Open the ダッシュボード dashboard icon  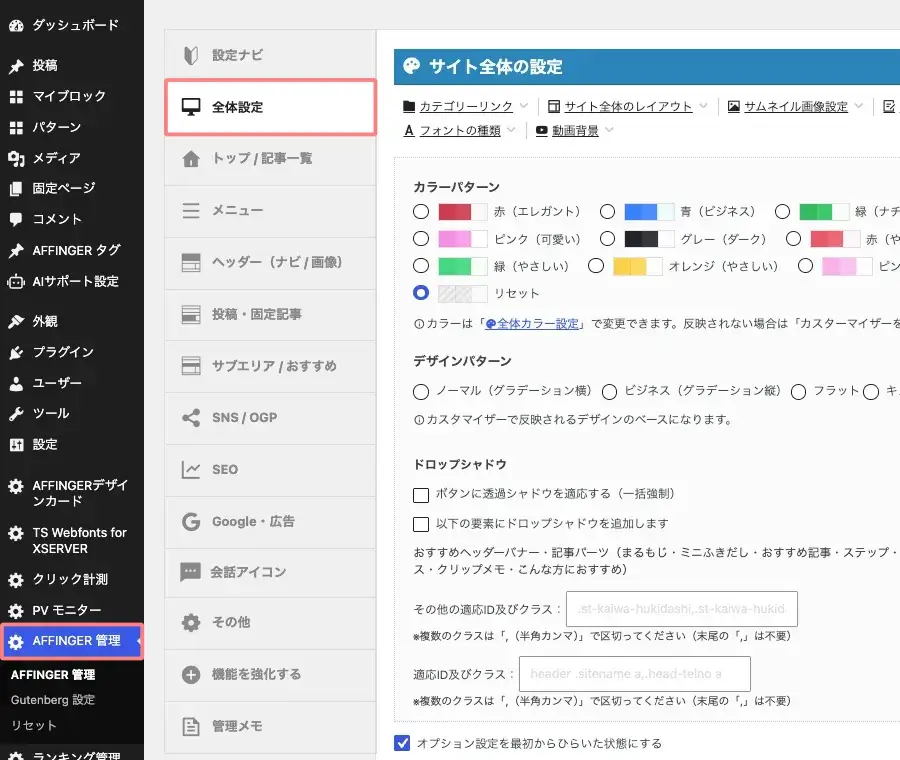coord(16,25)
